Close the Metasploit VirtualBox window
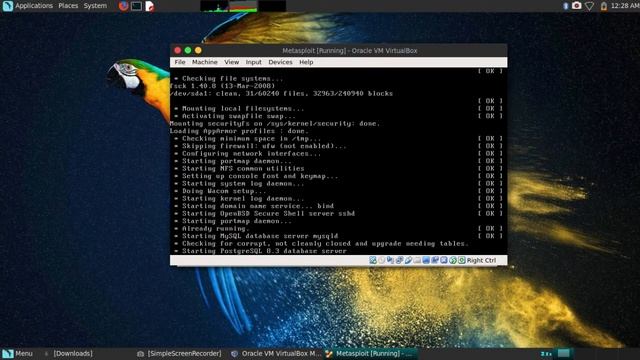This screenshot has width=640, height=360. [x=178, y=50]
